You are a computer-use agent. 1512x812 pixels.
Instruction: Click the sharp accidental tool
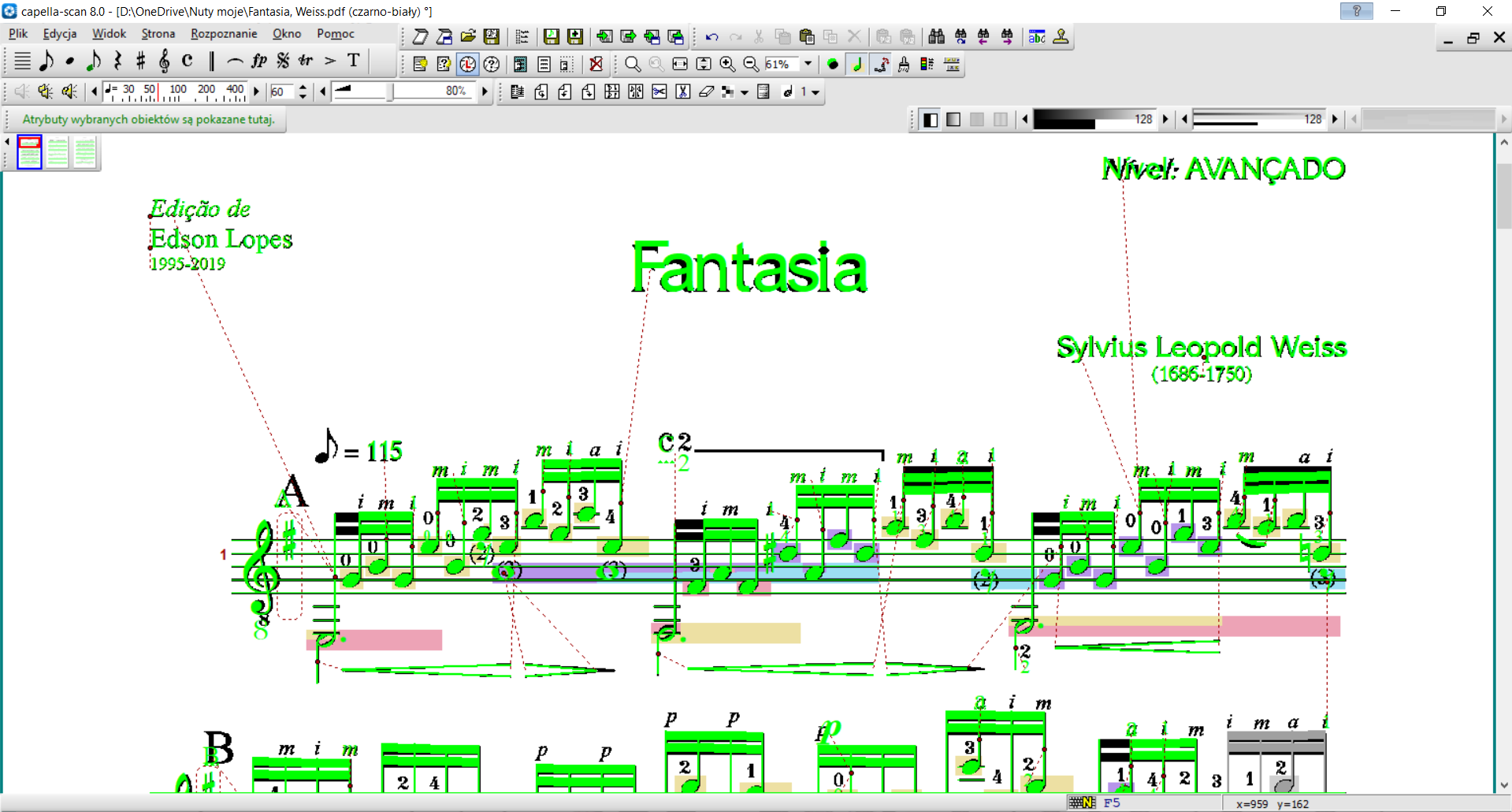point(141,61)
